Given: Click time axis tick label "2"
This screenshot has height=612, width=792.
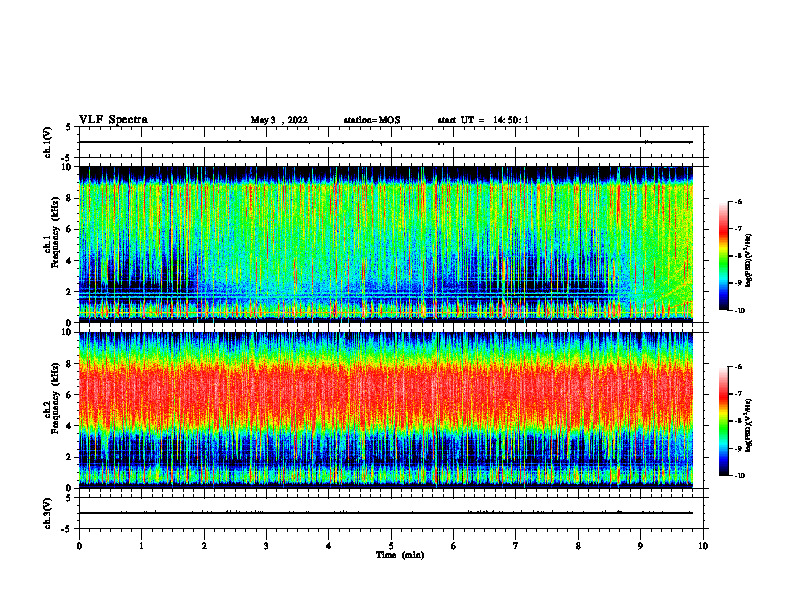Looking at the screenshot, I should click(204, 546).
